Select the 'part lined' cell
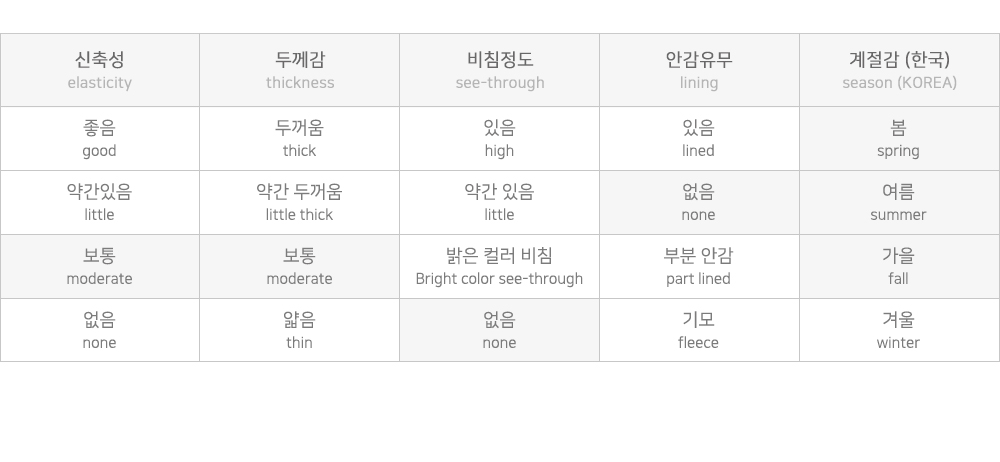1000x462 pixels. [x=699, y=267]
